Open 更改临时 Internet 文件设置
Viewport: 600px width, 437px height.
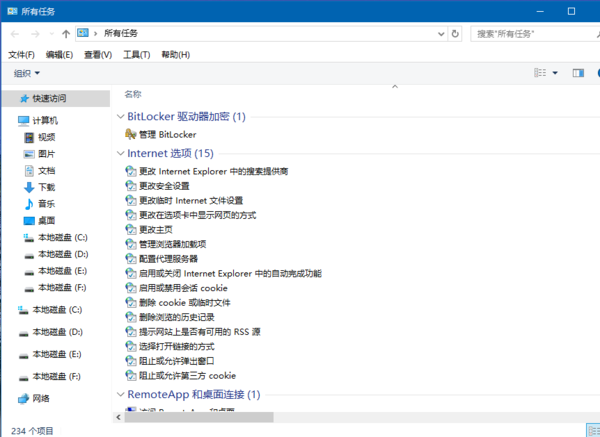[x=191, y=201]
